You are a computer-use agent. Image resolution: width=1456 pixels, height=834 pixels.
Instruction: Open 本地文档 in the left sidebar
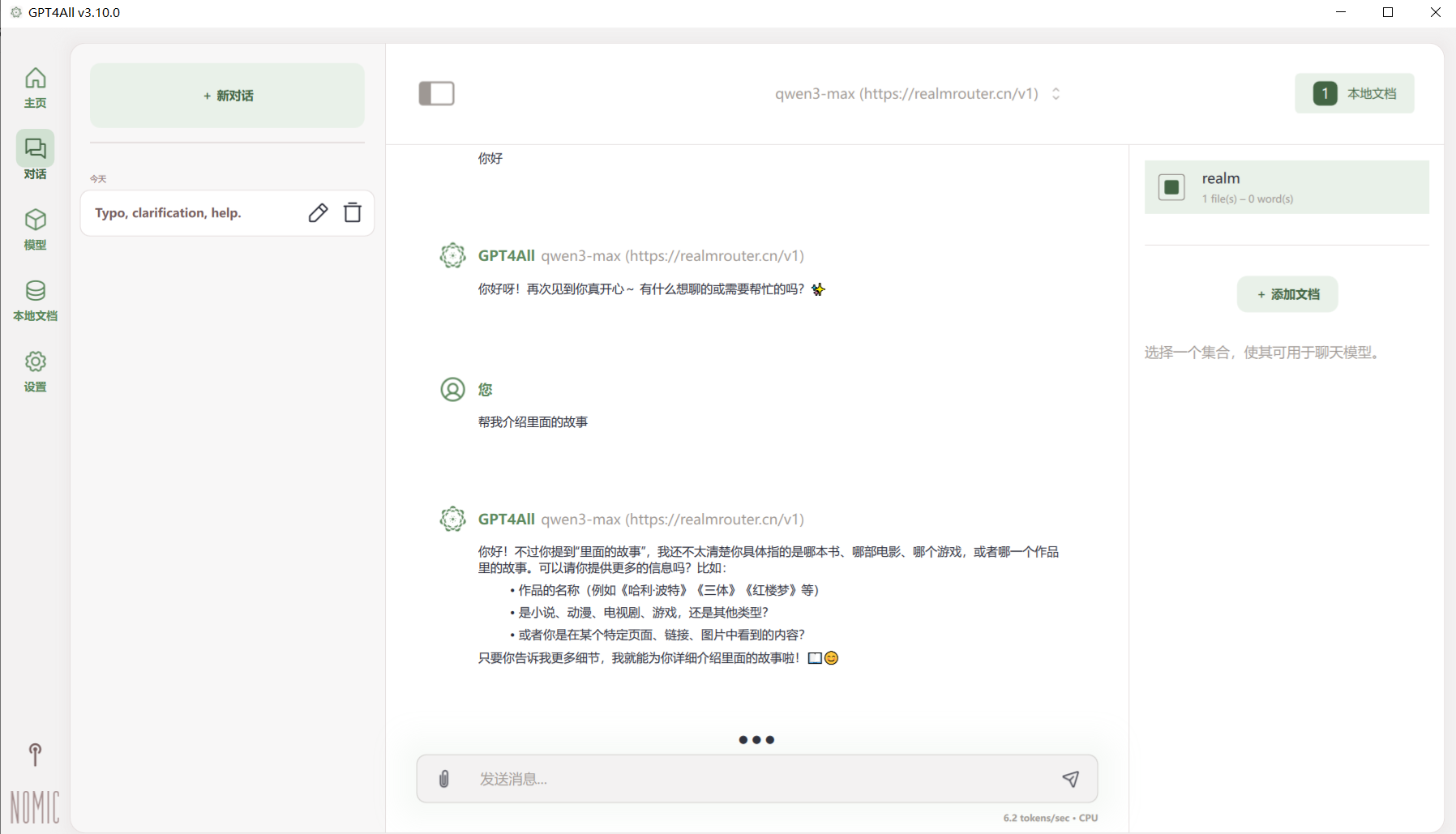click(x=35, y=300)
